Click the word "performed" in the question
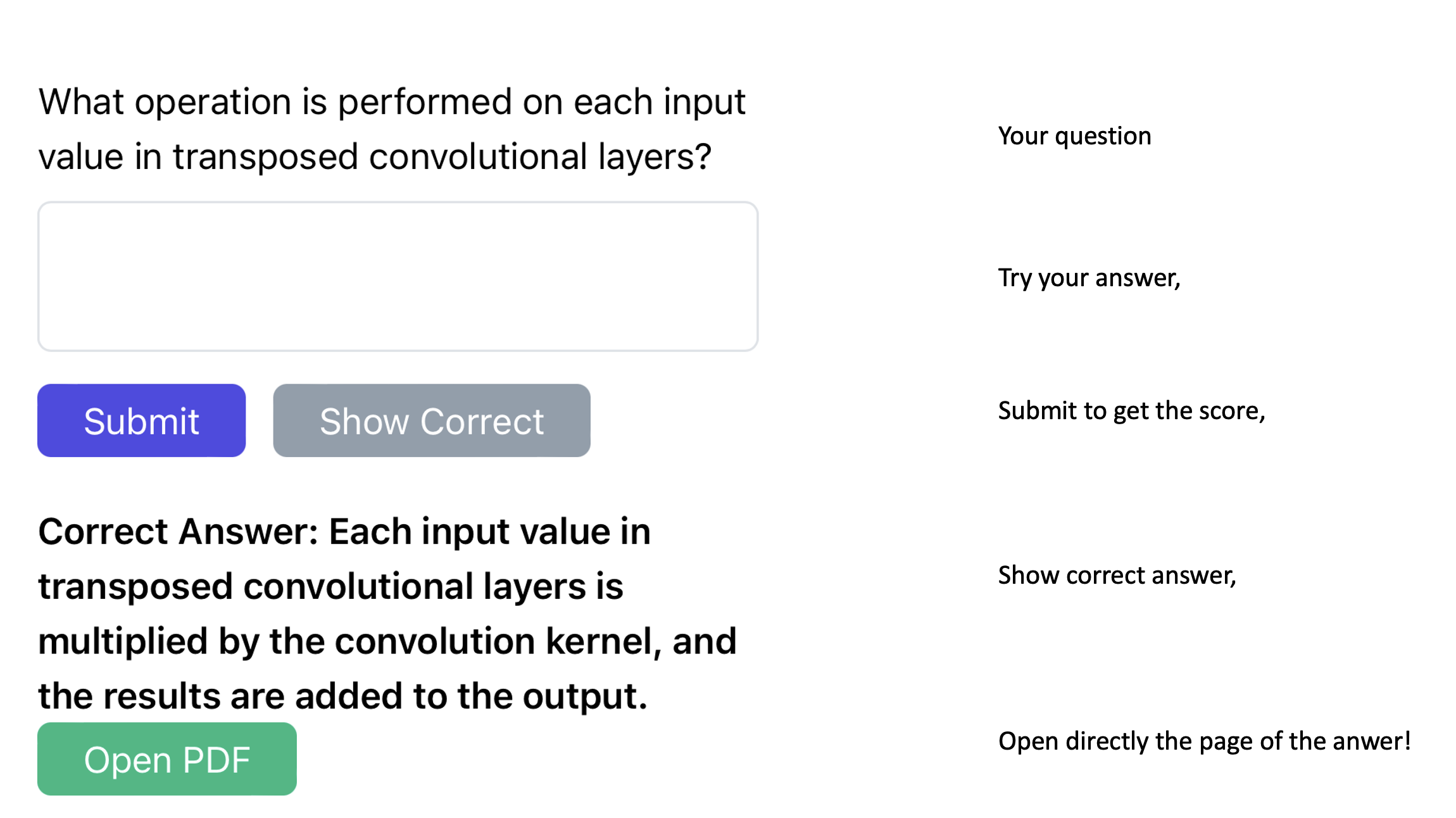This screenshot has width=1456, height=818. pyautogui.click(x=425, y=101)
